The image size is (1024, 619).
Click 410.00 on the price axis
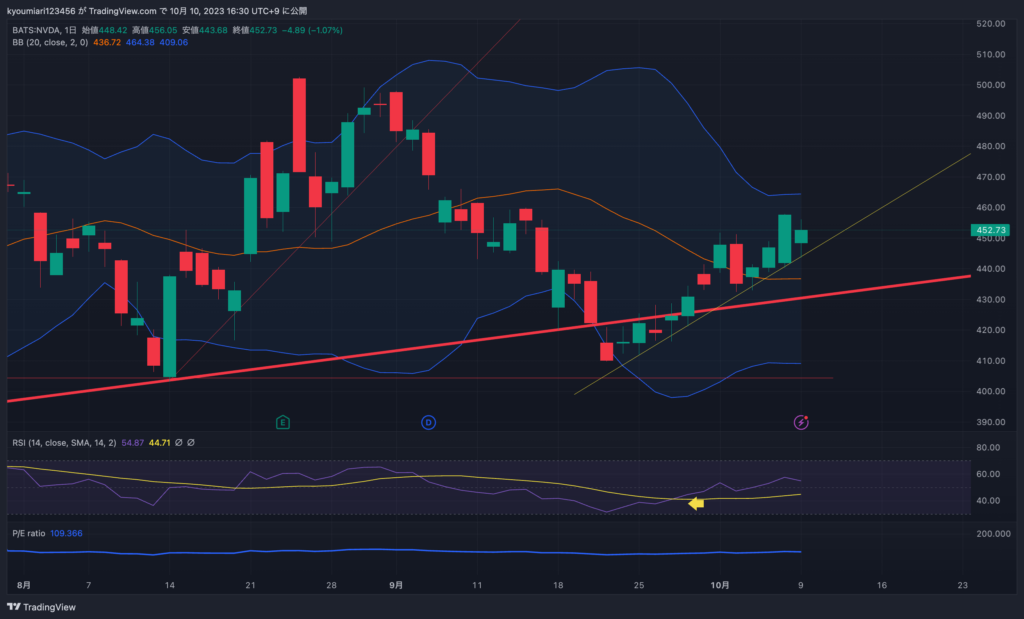point(991,361)
